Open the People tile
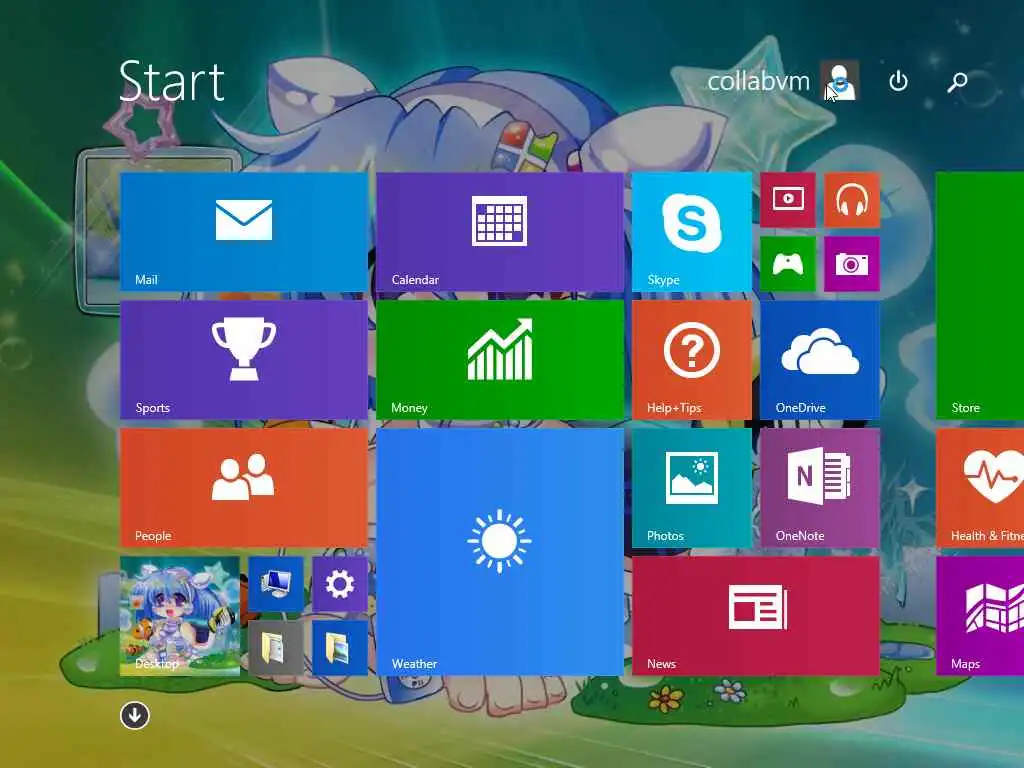1024x768 pixels. click(244, 488)
